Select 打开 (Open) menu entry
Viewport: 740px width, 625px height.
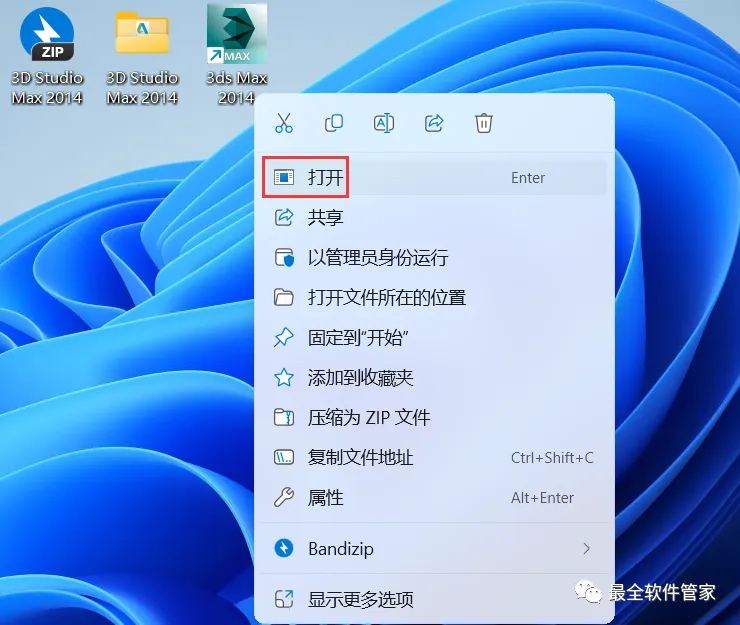tap(434, 177)
